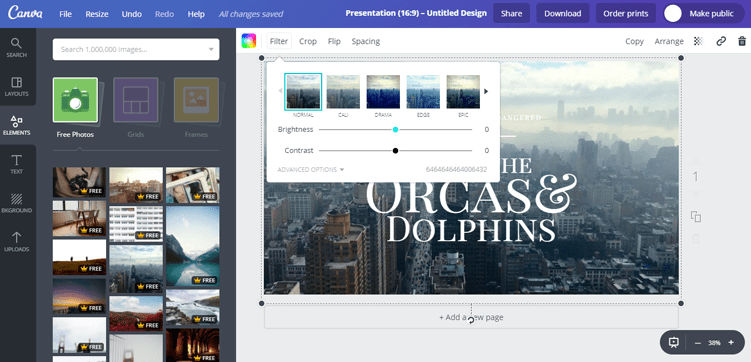Click the Contrast slider handle

point(395,150)
